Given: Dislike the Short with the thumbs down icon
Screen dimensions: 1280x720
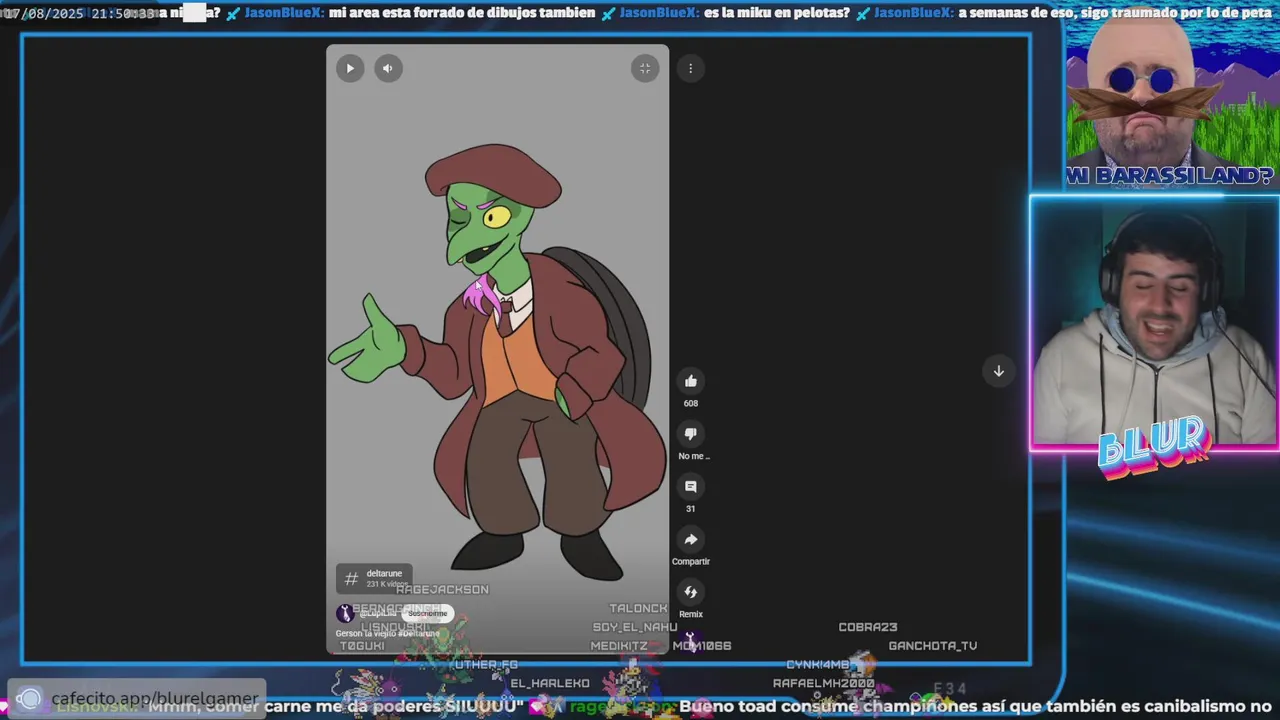Looking at the screenshot, I should 691,434.
